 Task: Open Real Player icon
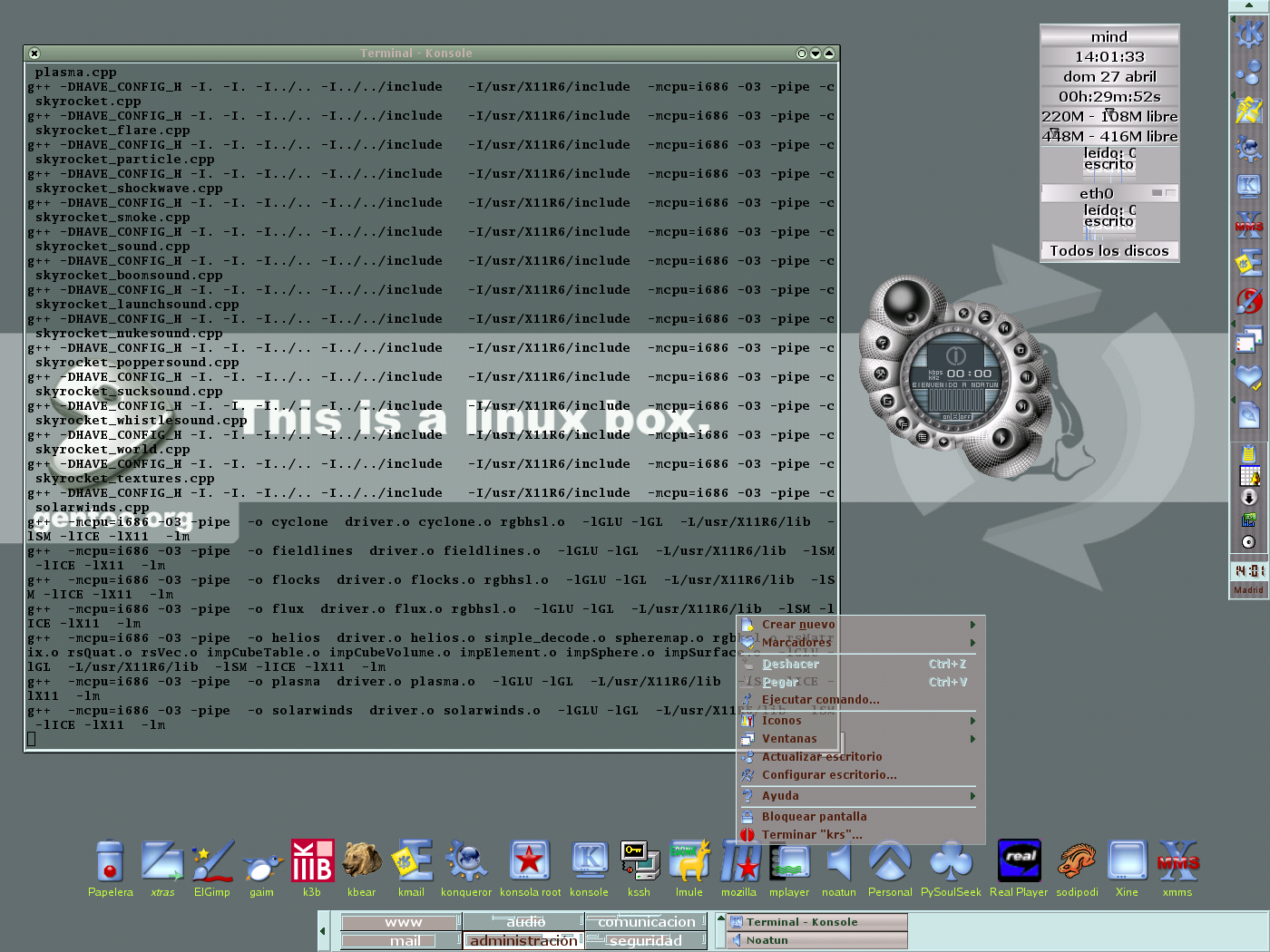1019,868
